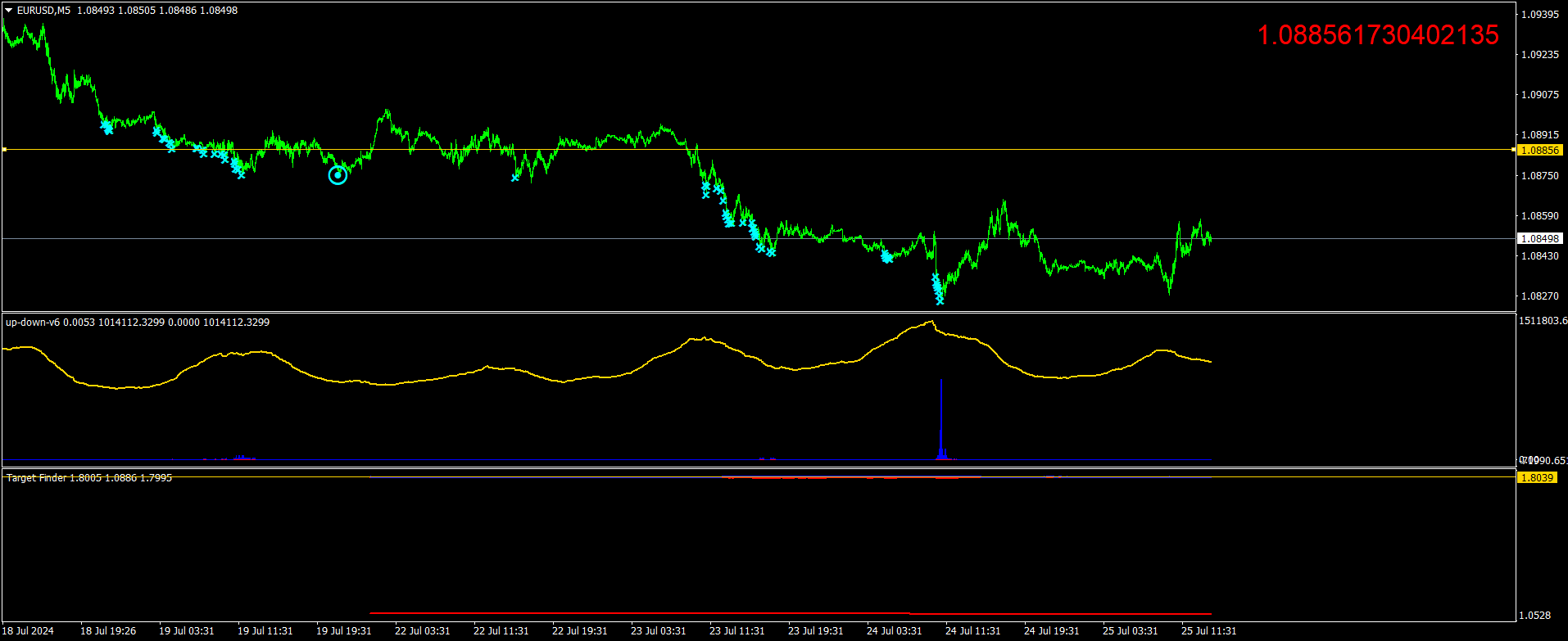Click the 22 Jul 03:31 time axis label

423,630
